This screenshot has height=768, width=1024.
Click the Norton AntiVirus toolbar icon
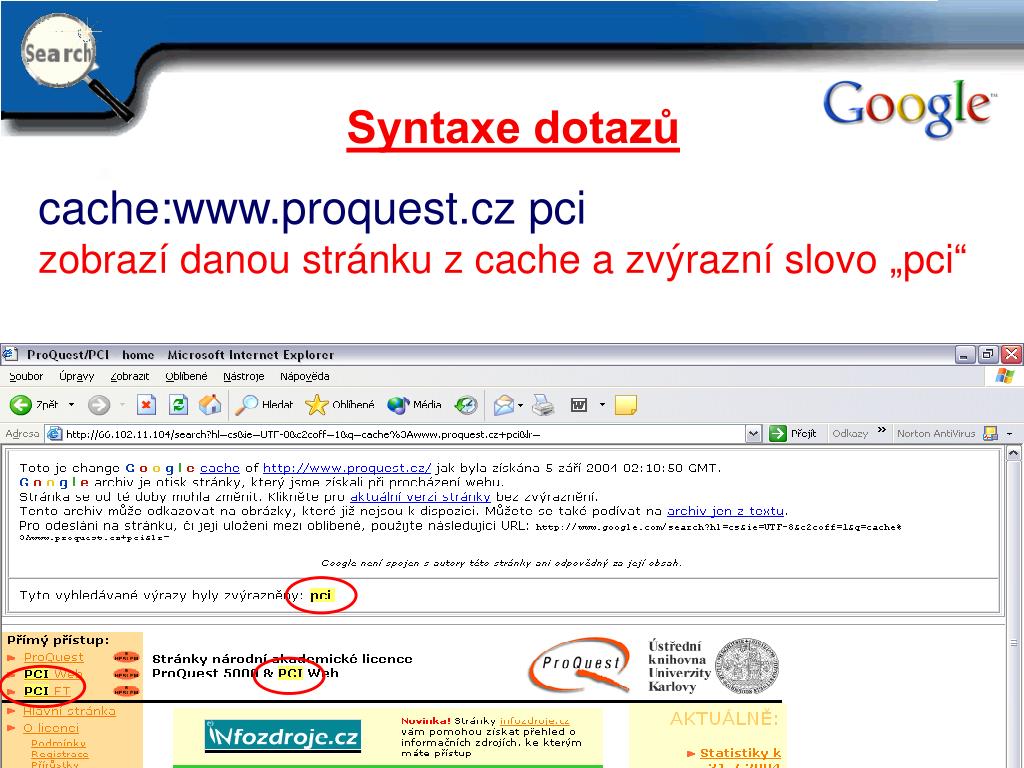pos(991,434)
